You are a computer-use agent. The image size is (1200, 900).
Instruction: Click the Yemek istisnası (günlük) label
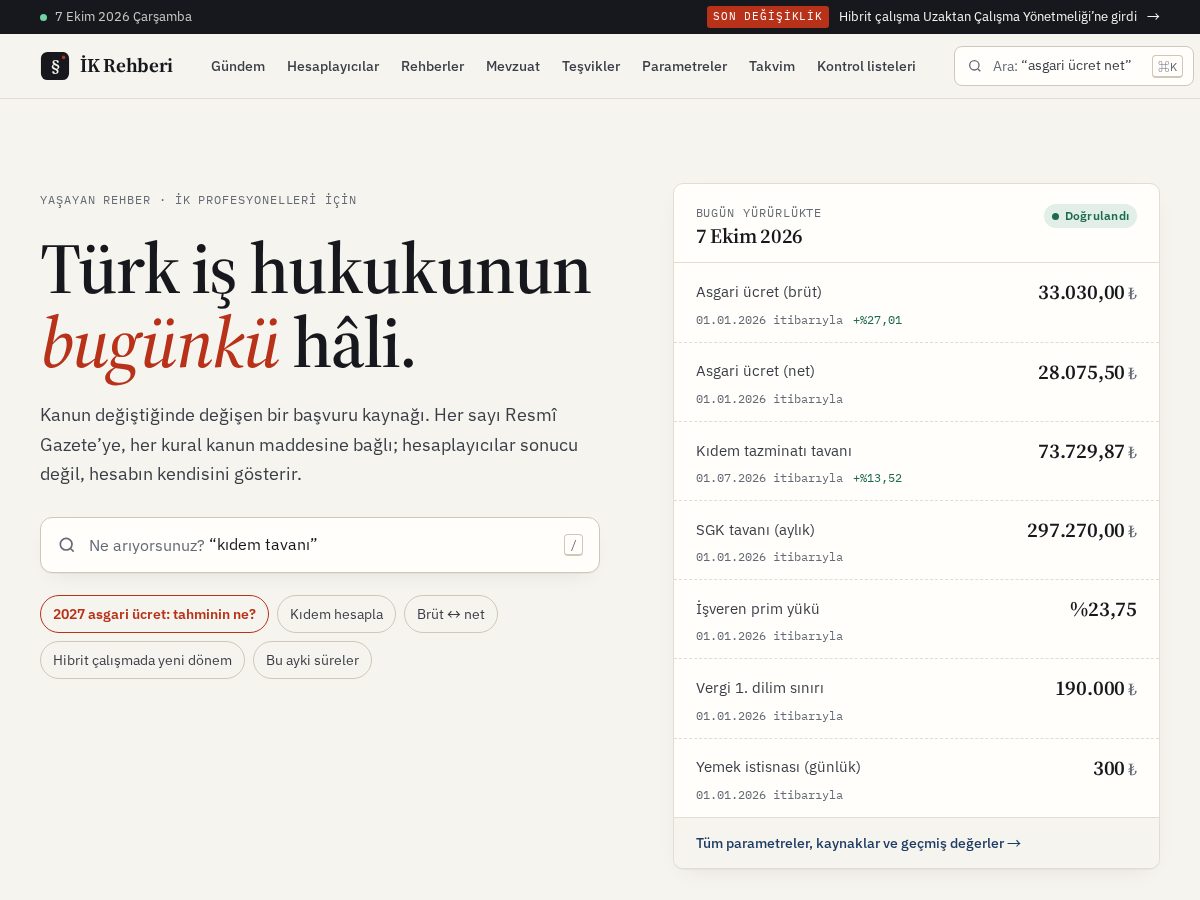(778, 767)
